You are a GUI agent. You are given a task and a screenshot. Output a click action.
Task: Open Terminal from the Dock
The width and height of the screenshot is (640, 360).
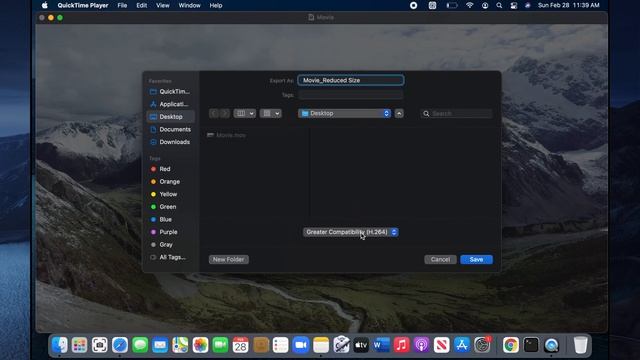click(x=531, y=345)
